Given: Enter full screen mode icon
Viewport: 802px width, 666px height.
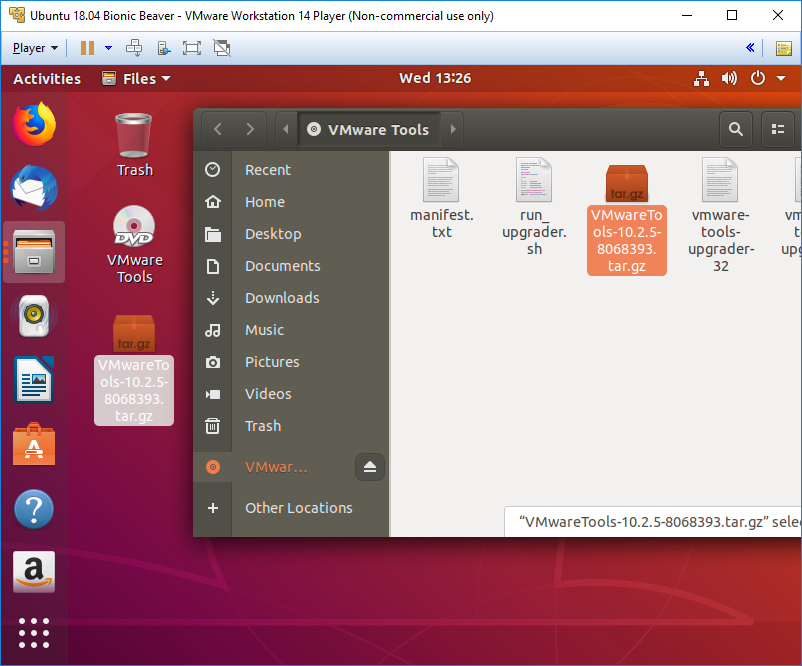Looking at the screenshot, I should (192, 48).
